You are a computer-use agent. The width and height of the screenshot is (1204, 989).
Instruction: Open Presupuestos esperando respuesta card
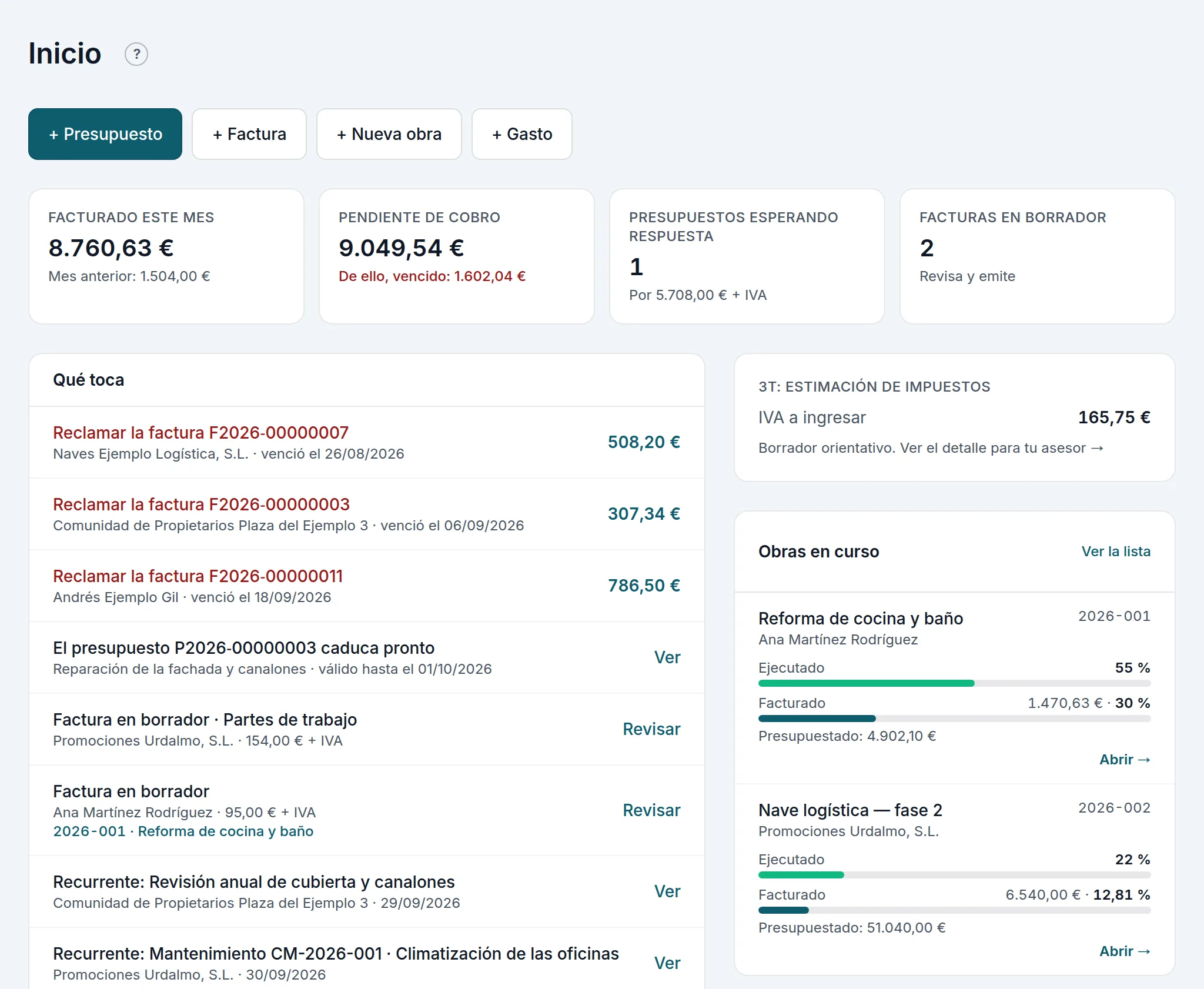(x=747, y=256)
